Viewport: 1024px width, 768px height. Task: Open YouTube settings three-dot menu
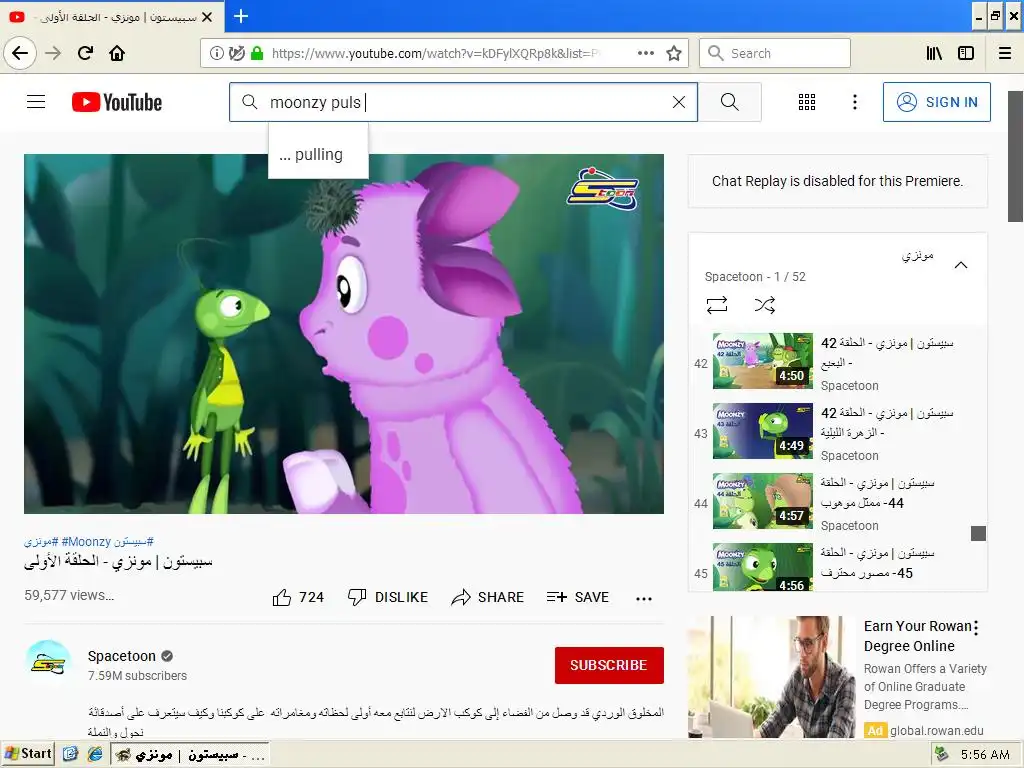tap(854, 102)
